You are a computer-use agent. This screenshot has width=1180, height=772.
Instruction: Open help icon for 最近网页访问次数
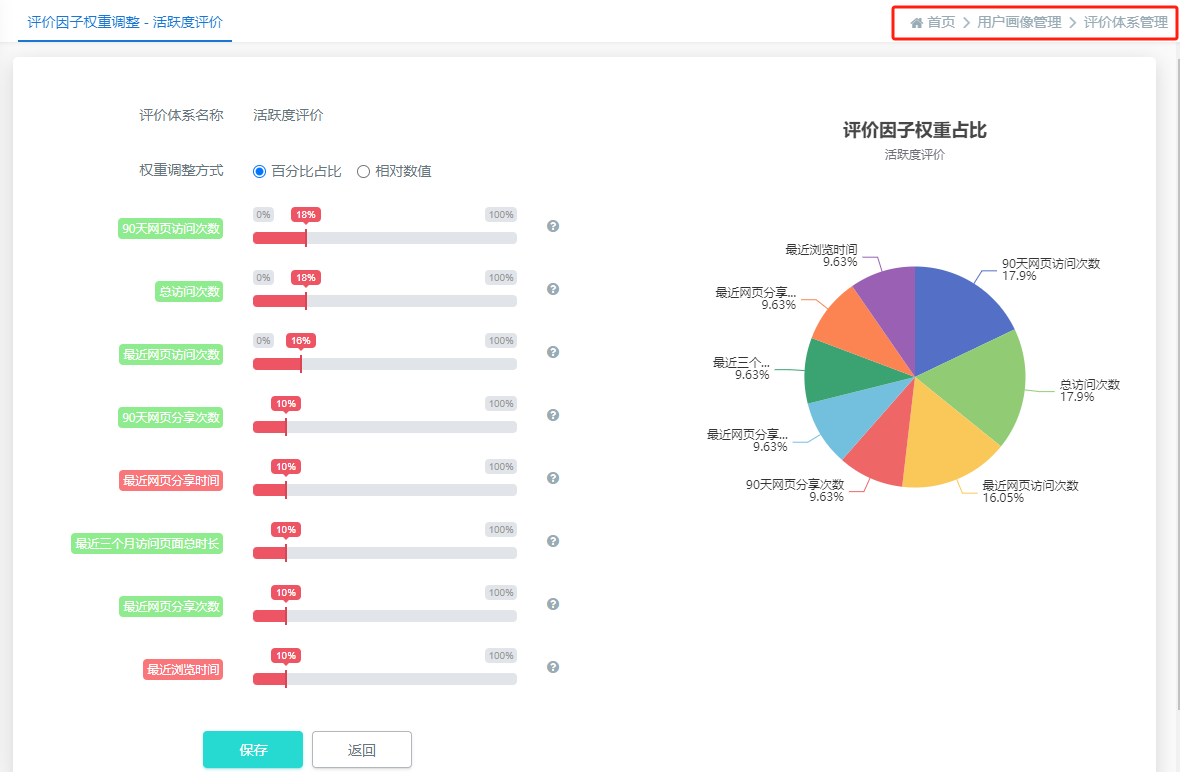coord(553,352)
